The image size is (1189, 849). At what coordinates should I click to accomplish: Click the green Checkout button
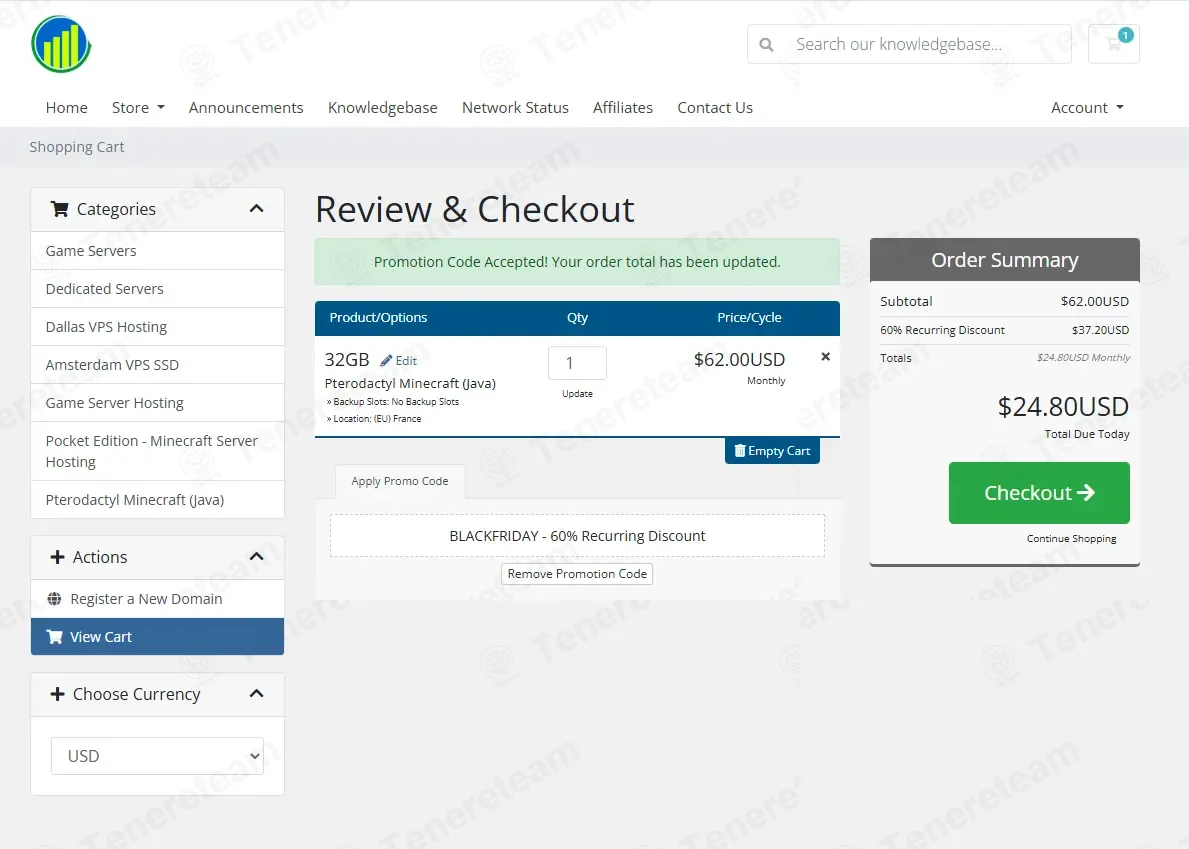click(1039, 493)
